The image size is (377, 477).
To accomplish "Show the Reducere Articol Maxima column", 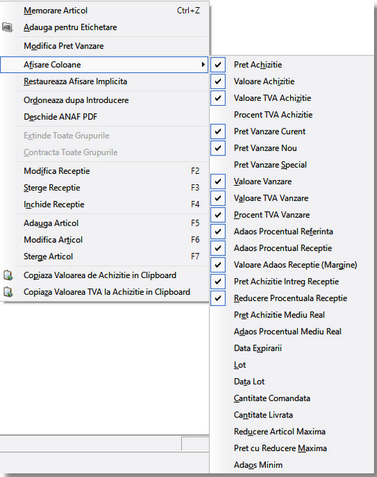I will 292,431.
